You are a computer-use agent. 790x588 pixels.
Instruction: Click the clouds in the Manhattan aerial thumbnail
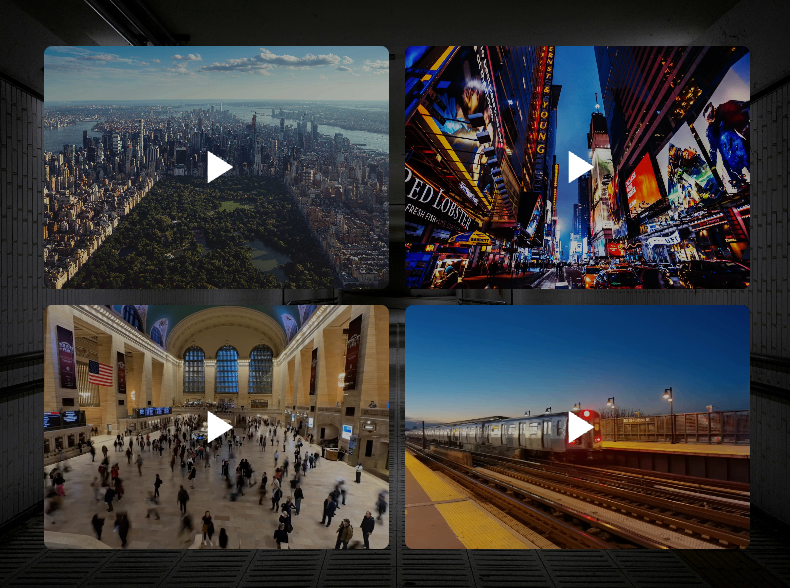click(x=280, y=62)
